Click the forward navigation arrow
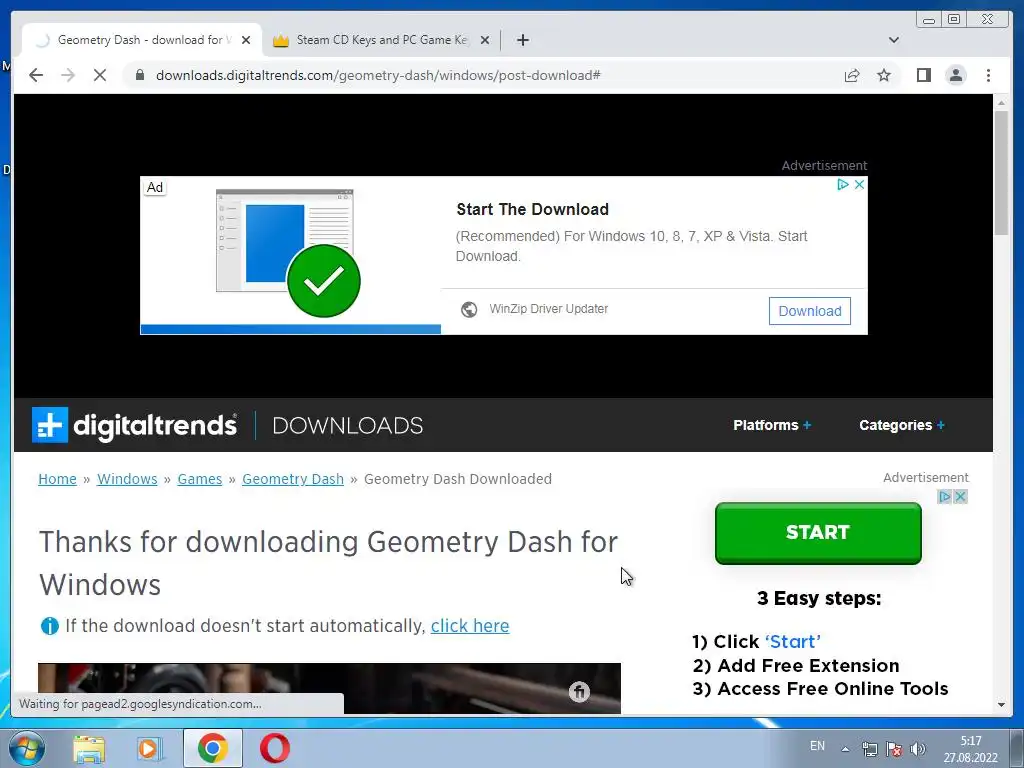 pyautogui.click(x=68, y=75)
